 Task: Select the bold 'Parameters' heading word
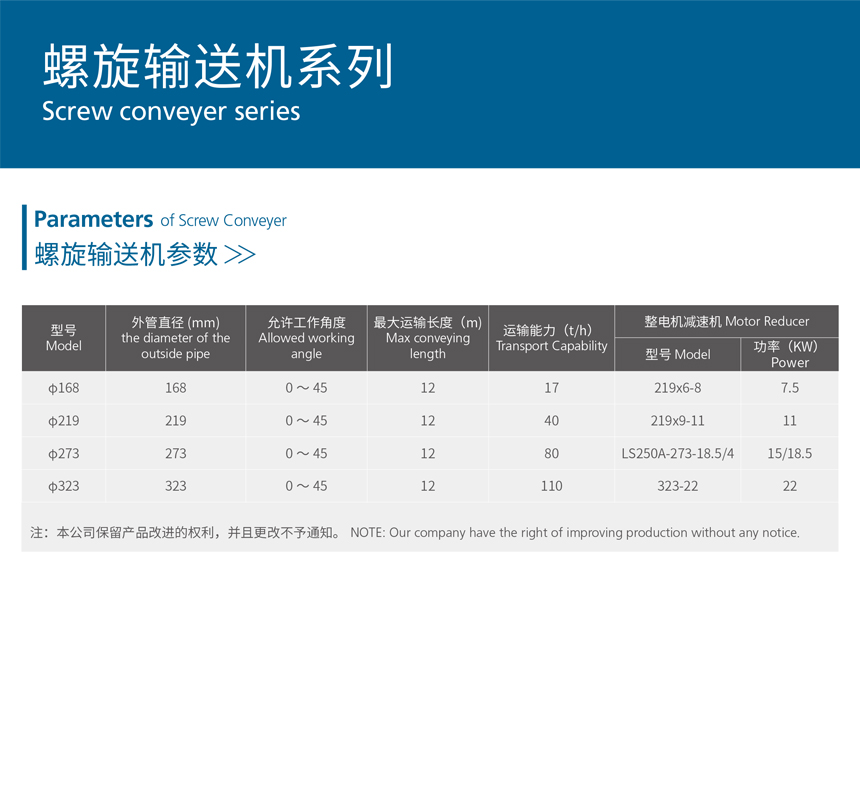[x=93, y=220]
